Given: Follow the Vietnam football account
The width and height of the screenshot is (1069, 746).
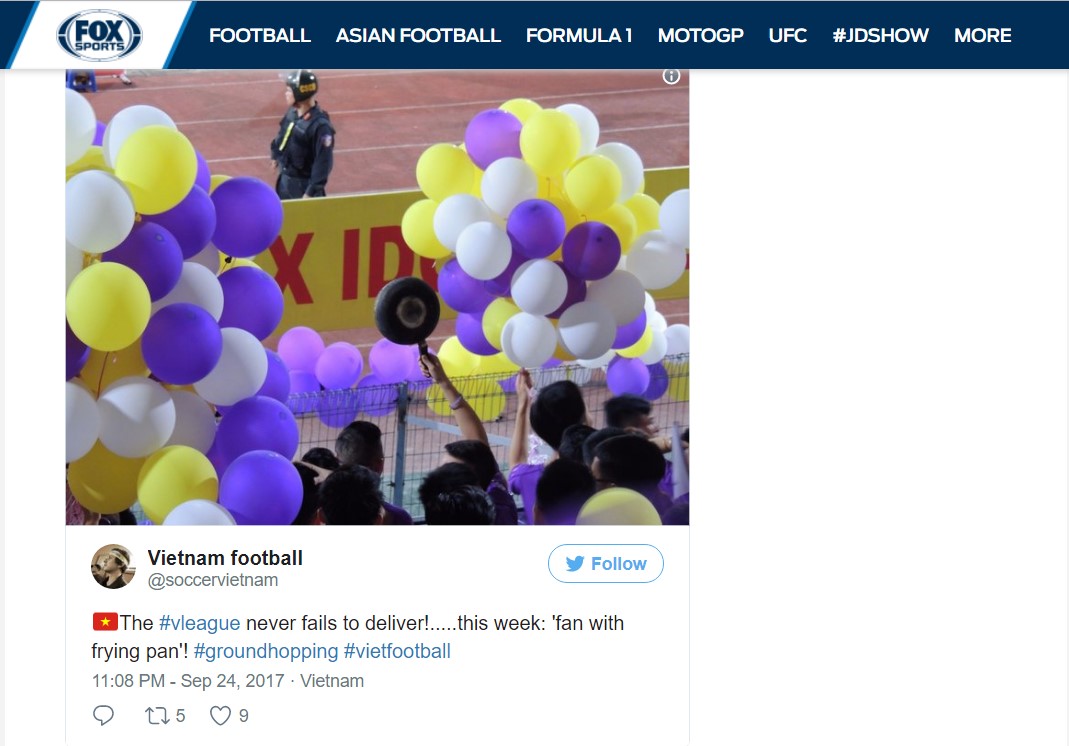Looking at the screenshot, I should [x=605, y=563].
